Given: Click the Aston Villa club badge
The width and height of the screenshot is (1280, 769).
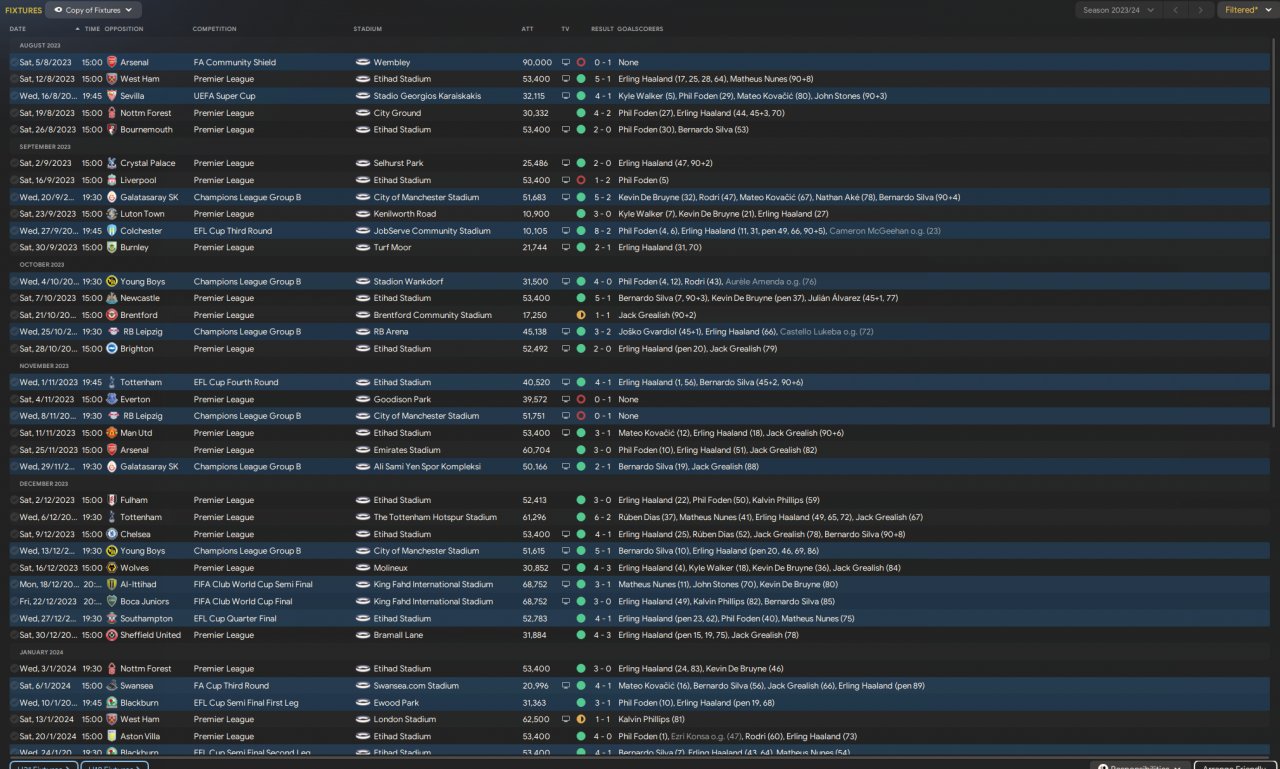Looking at the screenshot, I should [x=112, y=736].
